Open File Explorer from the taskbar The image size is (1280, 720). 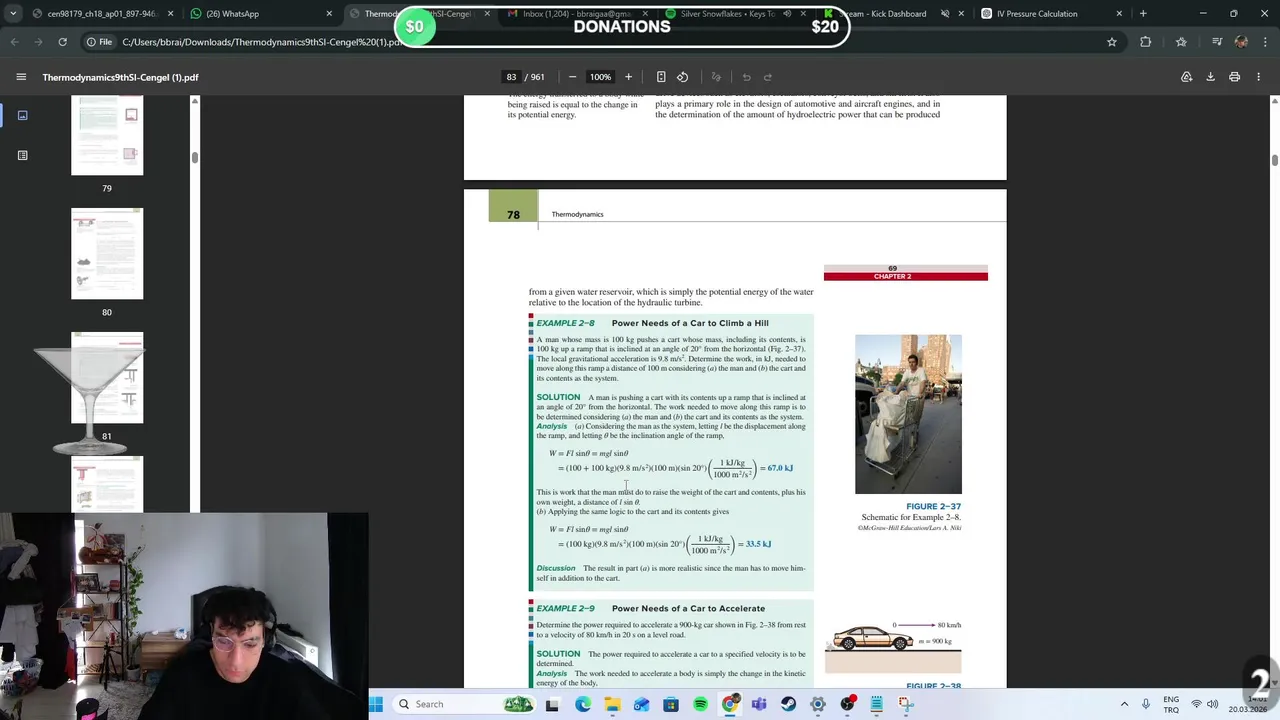(612, 704)
